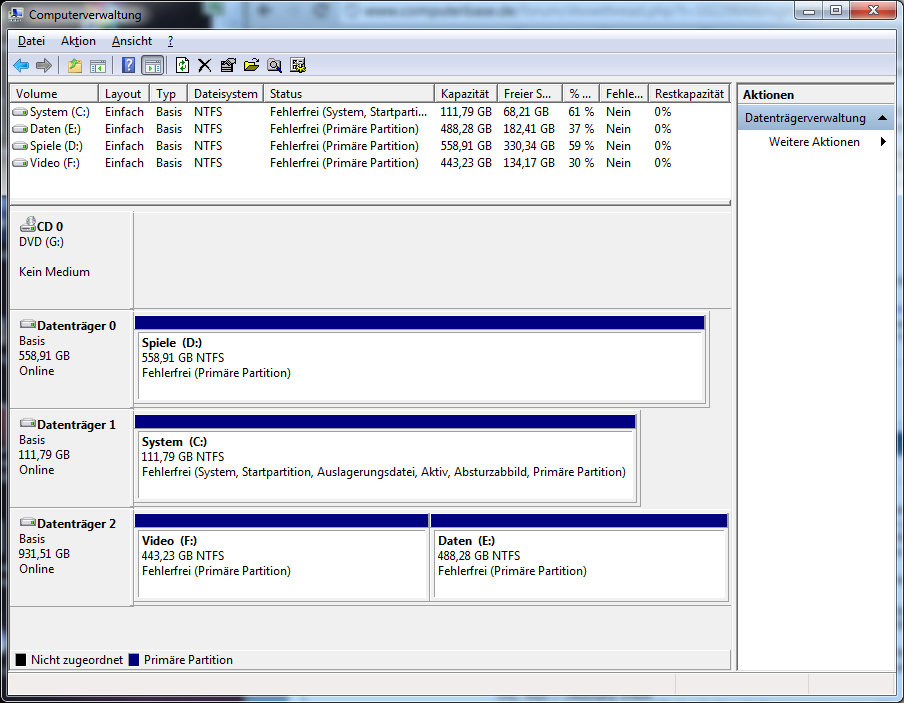Click Weitere Aktionen in the Aktionen pane
Image resolution: width=904 pixels, height=703 pixels.
pyautogui.click(x=814, y=142)
